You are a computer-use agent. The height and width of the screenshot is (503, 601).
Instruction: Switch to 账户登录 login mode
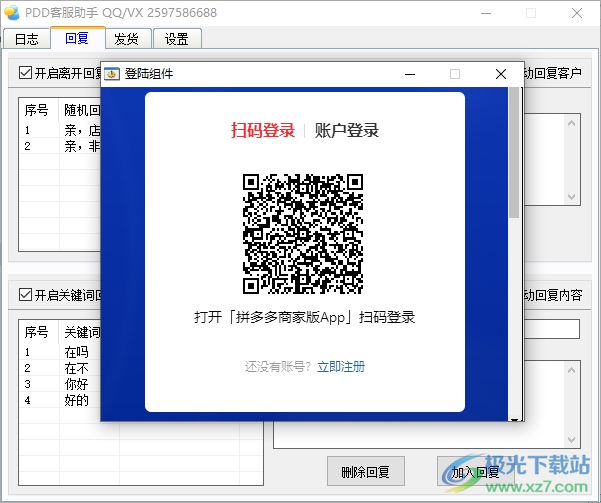tap(347, 130)
